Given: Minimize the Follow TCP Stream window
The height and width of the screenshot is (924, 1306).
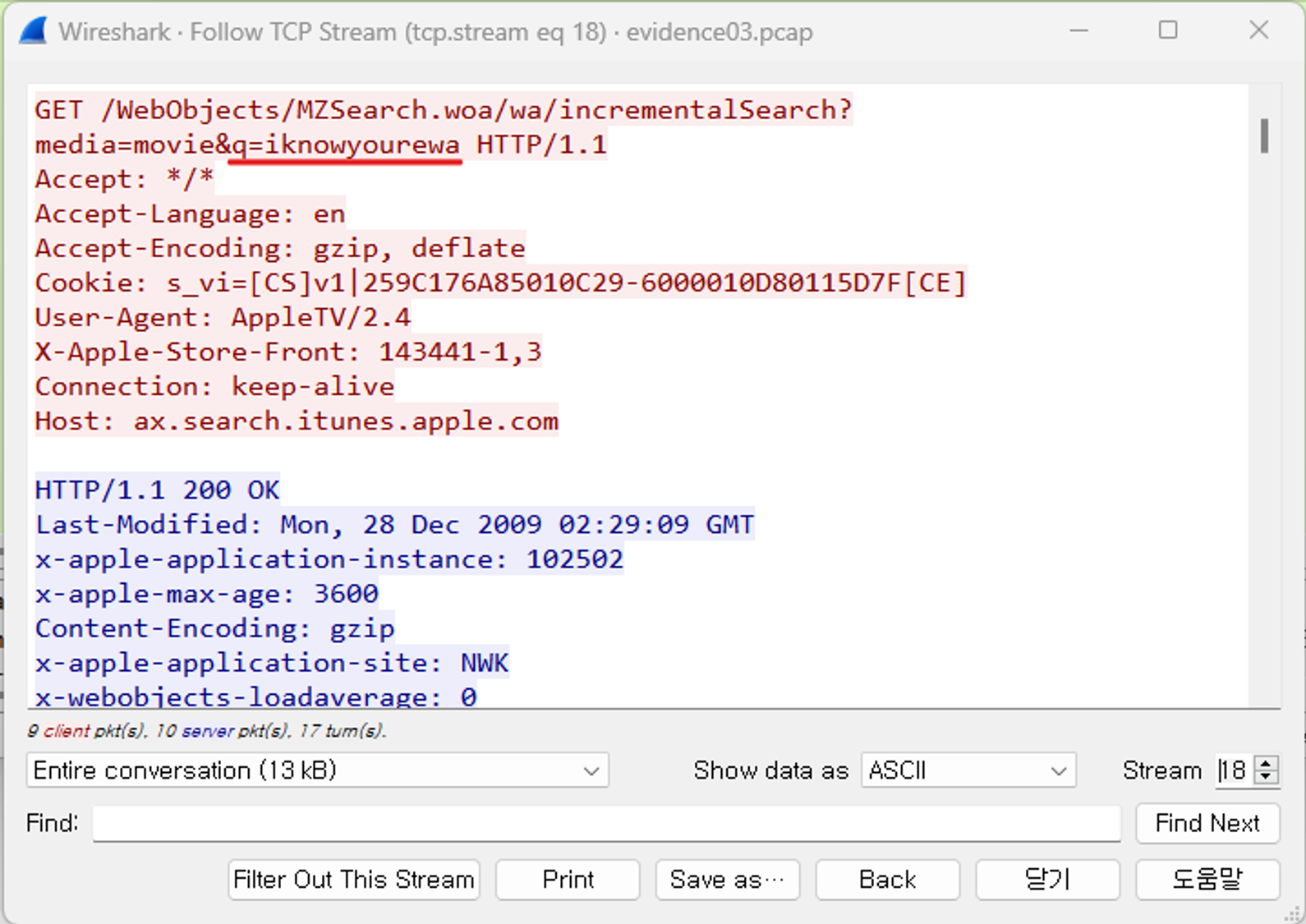Looking at the screenshot, I should pos(1079,31).
